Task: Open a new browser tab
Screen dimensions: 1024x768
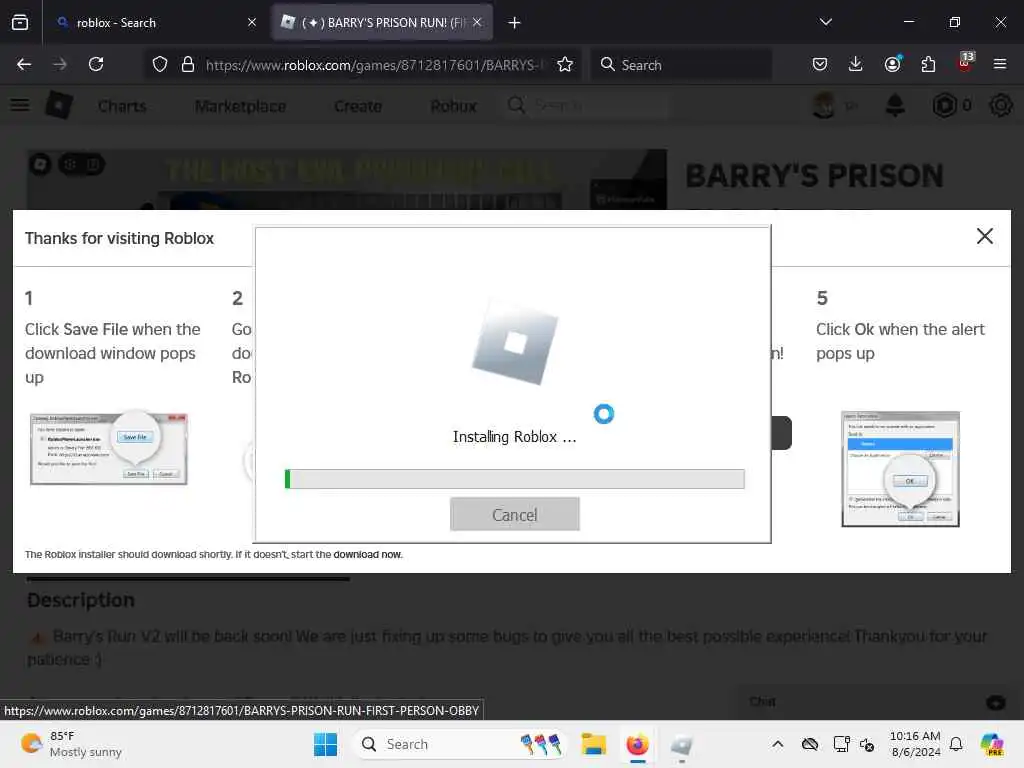Action: 514,23
